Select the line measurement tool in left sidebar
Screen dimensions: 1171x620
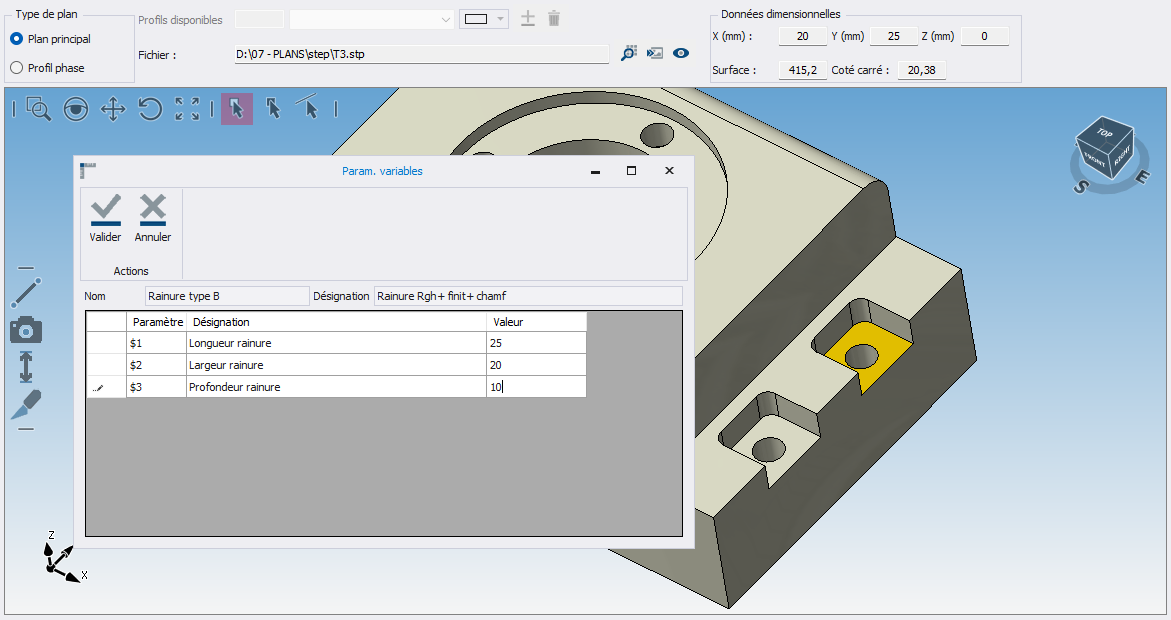point(26,293)
